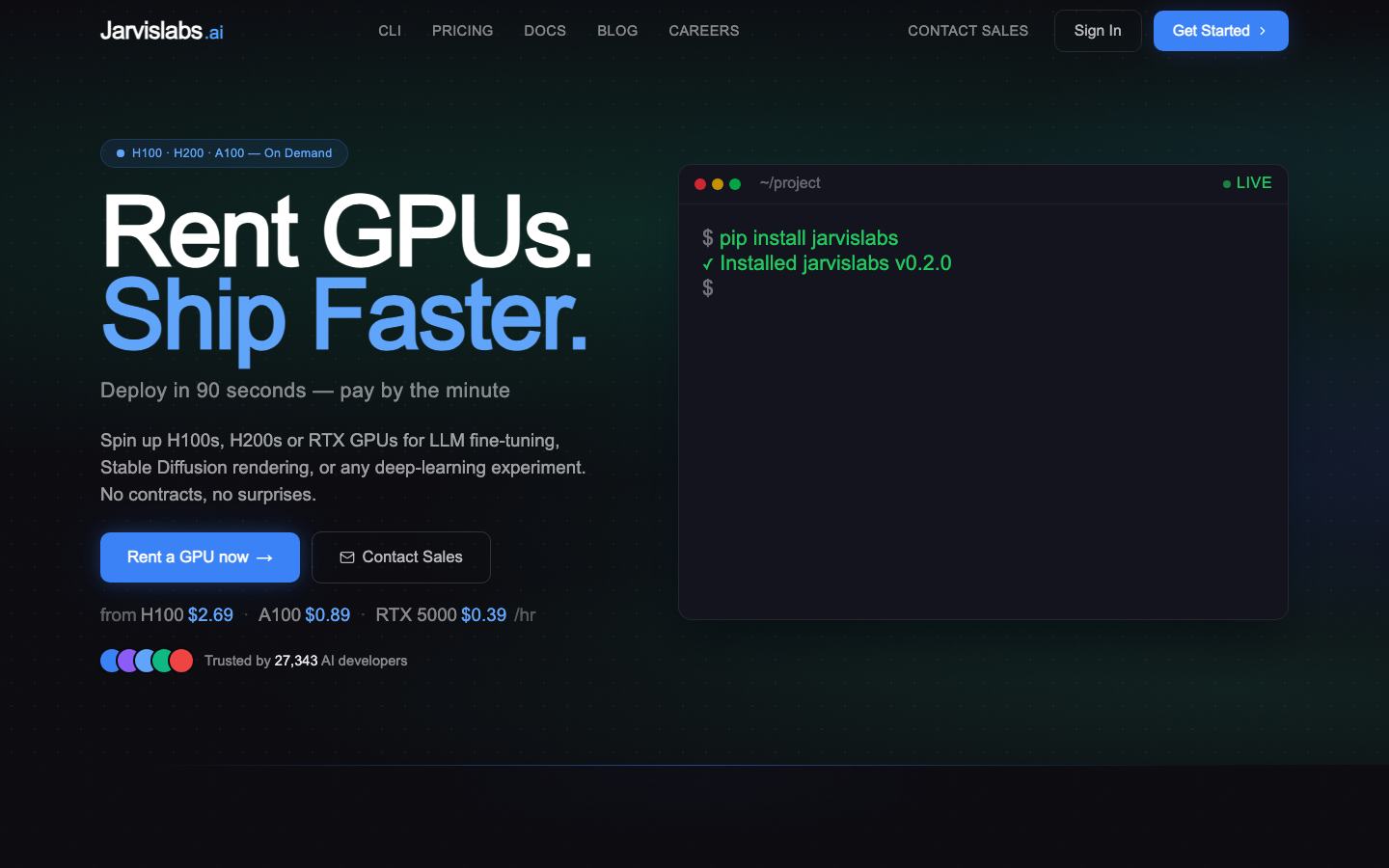Open the CAREERS page
The width and height of the screenshot is (1389, 868).
coord(704,31)
